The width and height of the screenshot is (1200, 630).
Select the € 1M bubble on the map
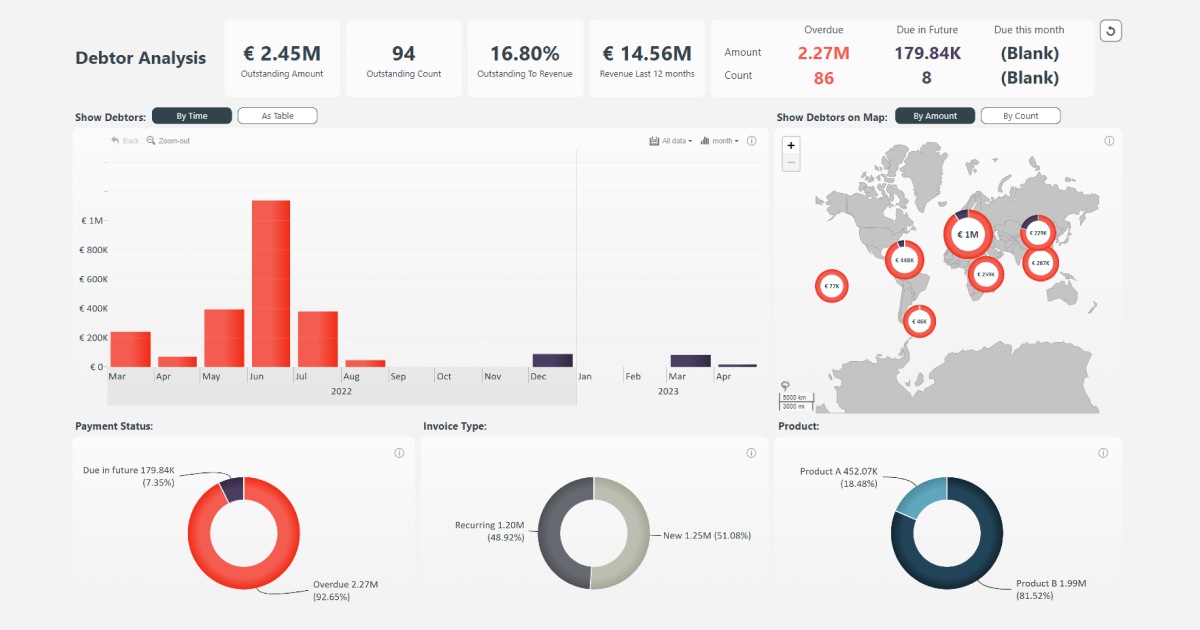tap(967, 235)
